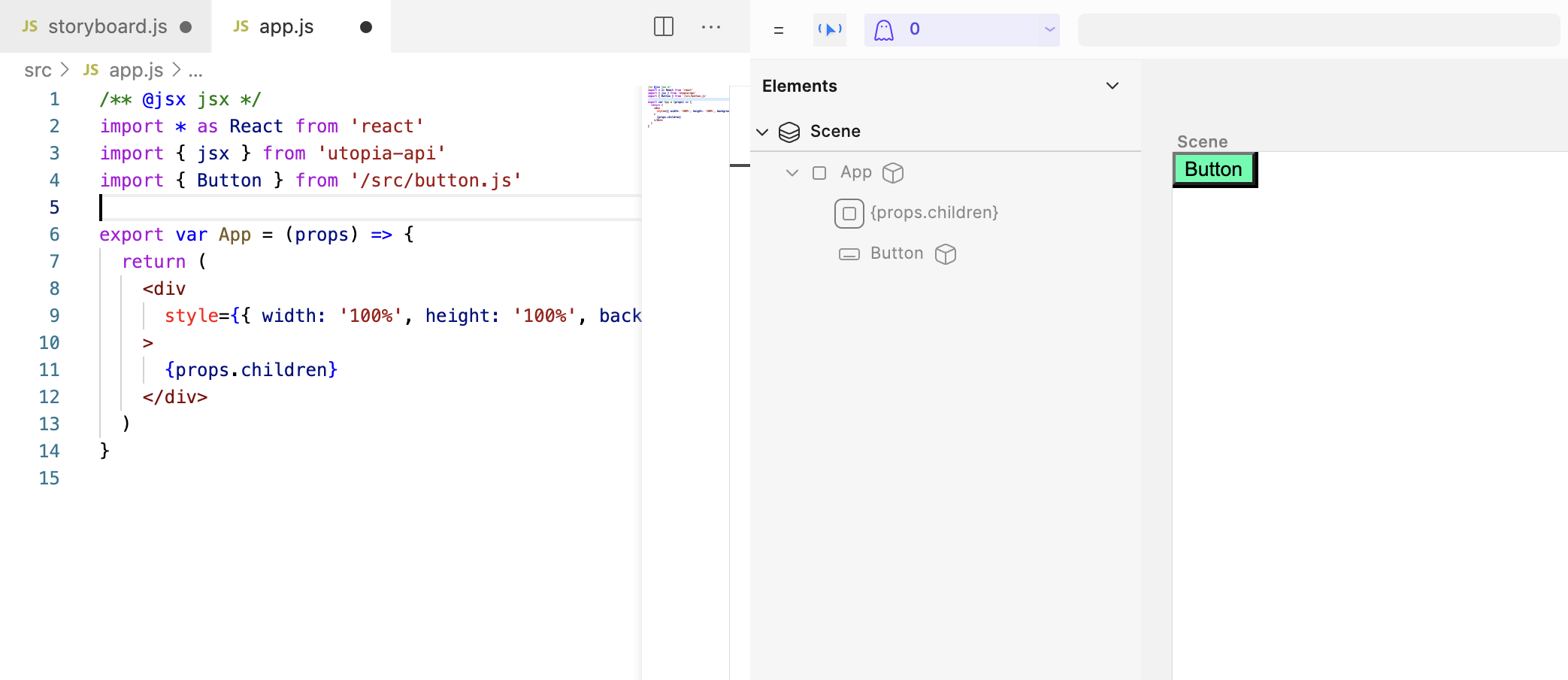Open the editor menu via hamburger icon
The width and height of the screenshot is (1568, 680).
[x=779, y=30]
